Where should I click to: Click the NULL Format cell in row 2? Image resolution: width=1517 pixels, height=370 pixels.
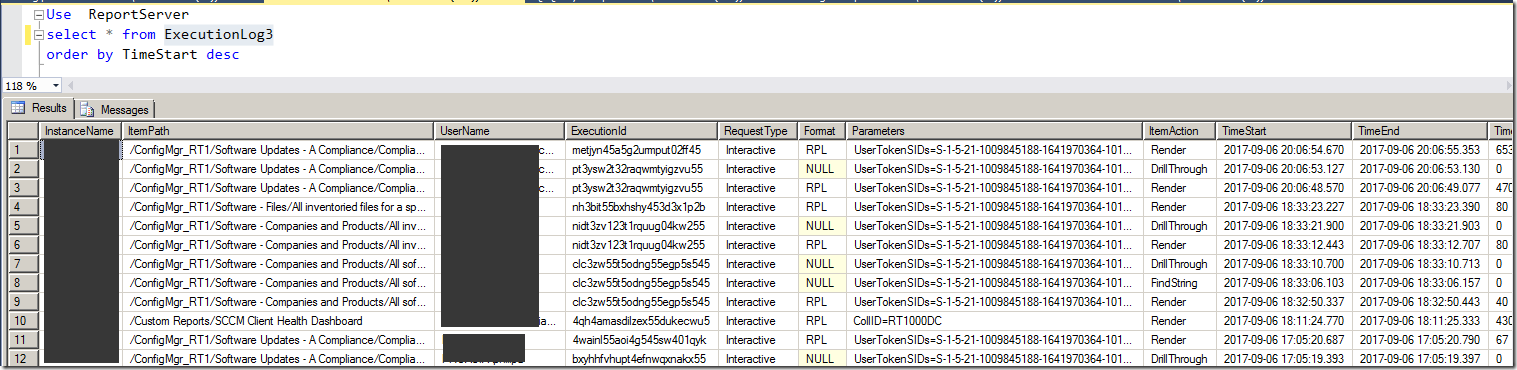[x=823, y=169]
